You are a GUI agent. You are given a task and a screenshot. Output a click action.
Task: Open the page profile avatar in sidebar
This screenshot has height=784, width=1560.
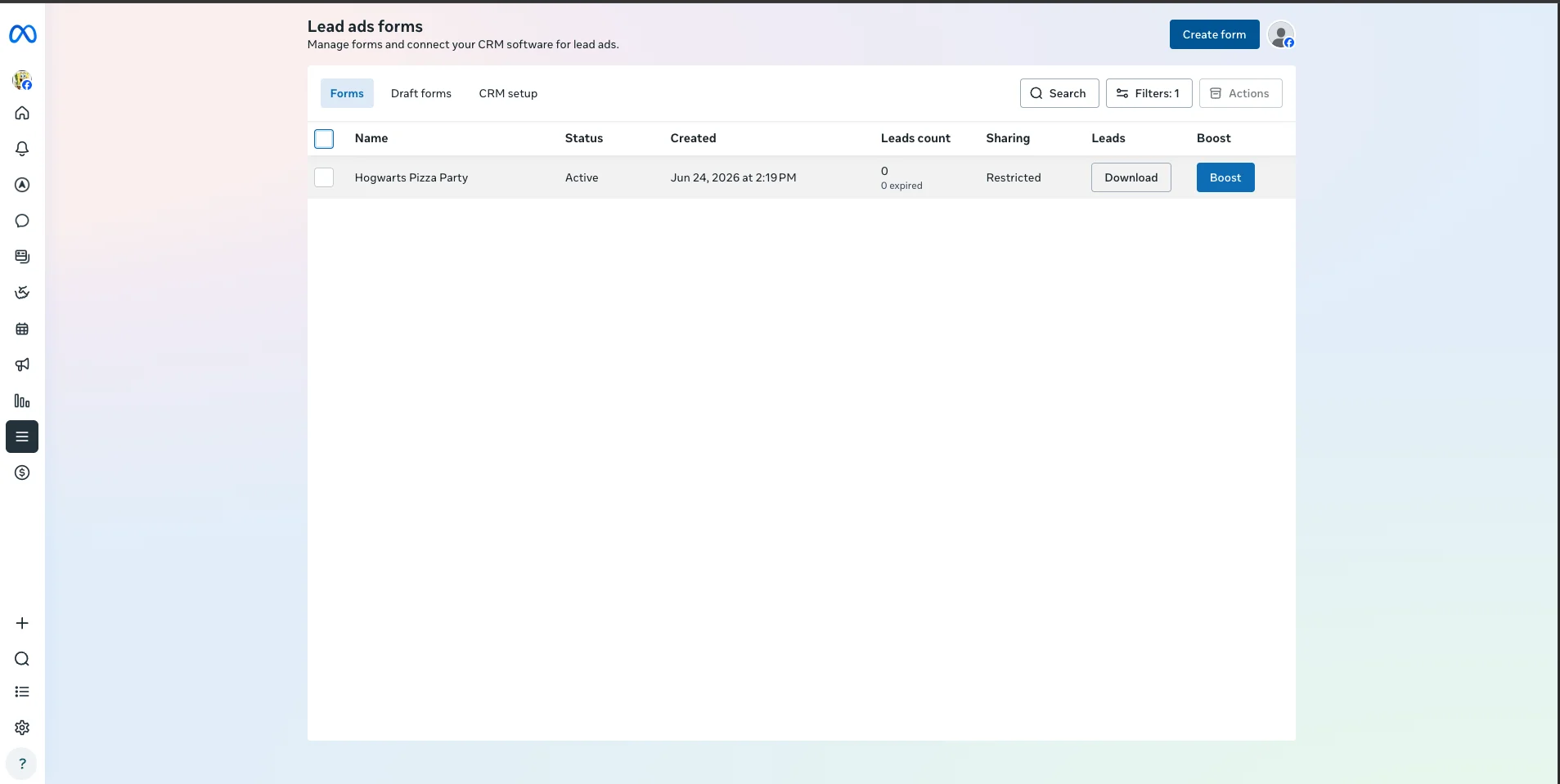[22, 80]
